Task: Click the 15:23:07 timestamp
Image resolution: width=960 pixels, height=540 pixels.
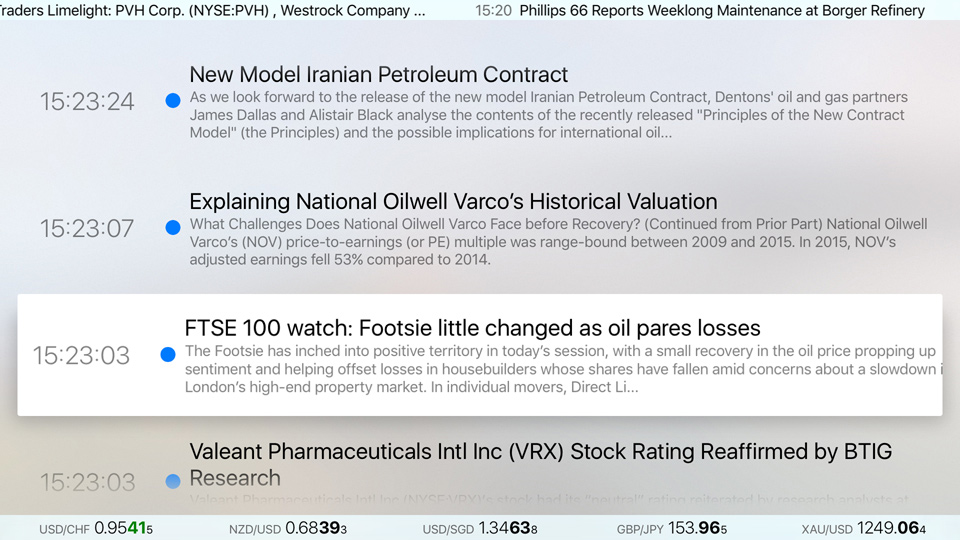Action: [x=87, y=228]
